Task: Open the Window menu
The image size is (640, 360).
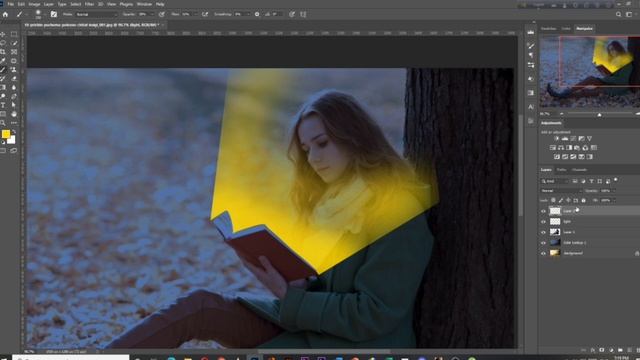Action: (x=144, y=4)
